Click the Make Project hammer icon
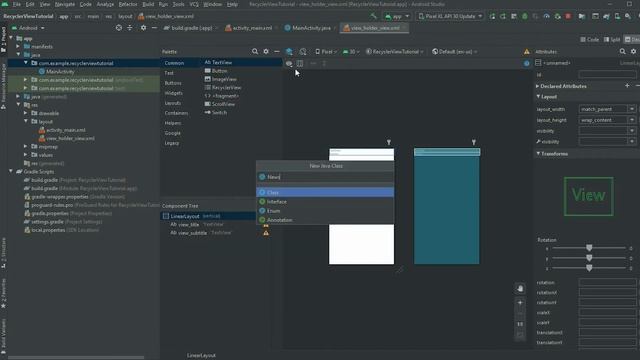This screenshot has width=640, height=360. [373, 16]
